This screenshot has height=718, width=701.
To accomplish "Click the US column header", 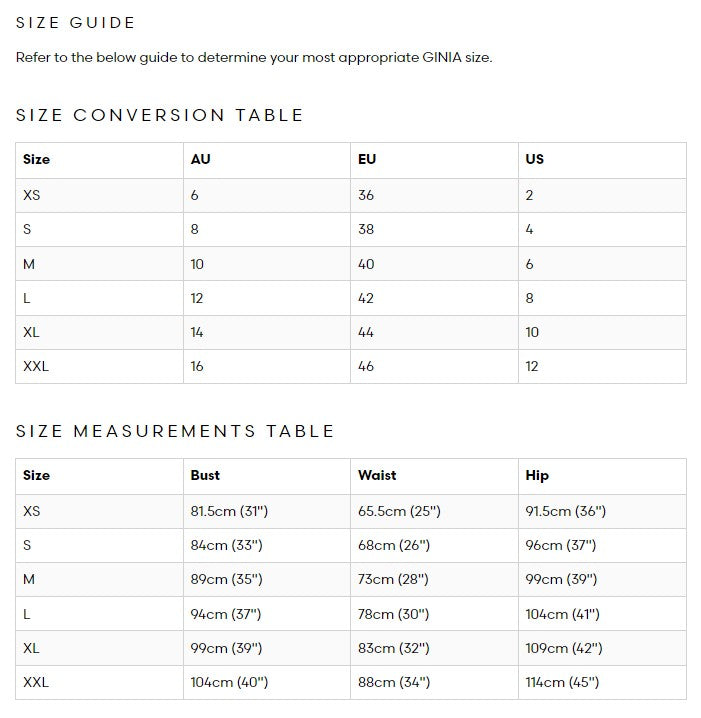I will pyautogui.click(x=534, y=159).
